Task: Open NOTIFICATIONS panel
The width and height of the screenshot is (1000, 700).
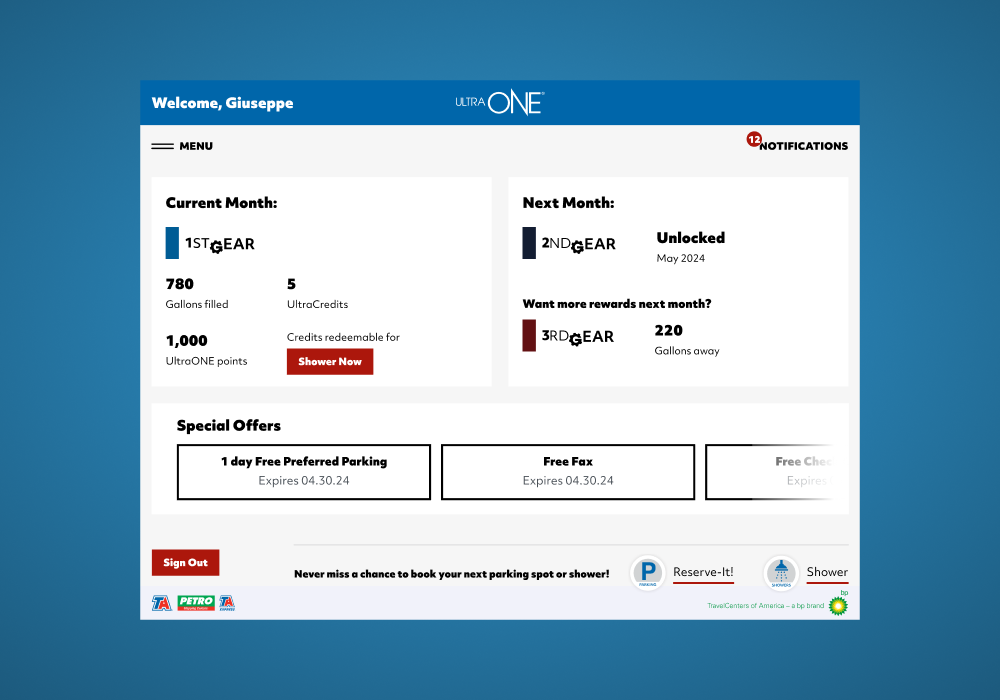Action: [803, 146]
